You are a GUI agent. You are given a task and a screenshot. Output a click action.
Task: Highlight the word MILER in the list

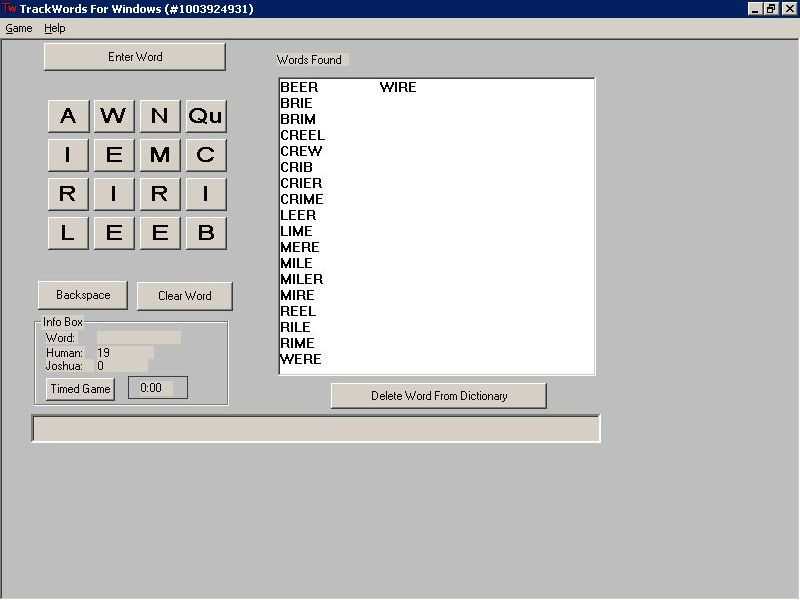coord(301,279)
